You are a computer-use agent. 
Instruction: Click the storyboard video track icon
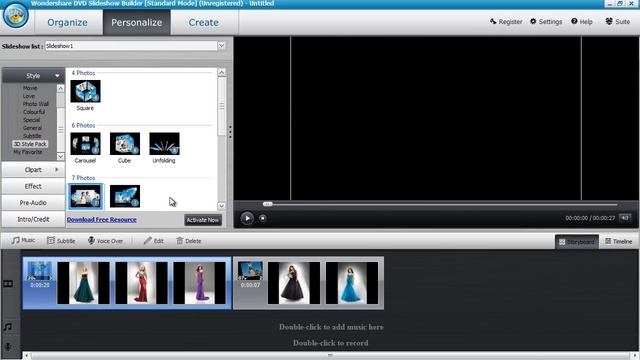point(8,284)
